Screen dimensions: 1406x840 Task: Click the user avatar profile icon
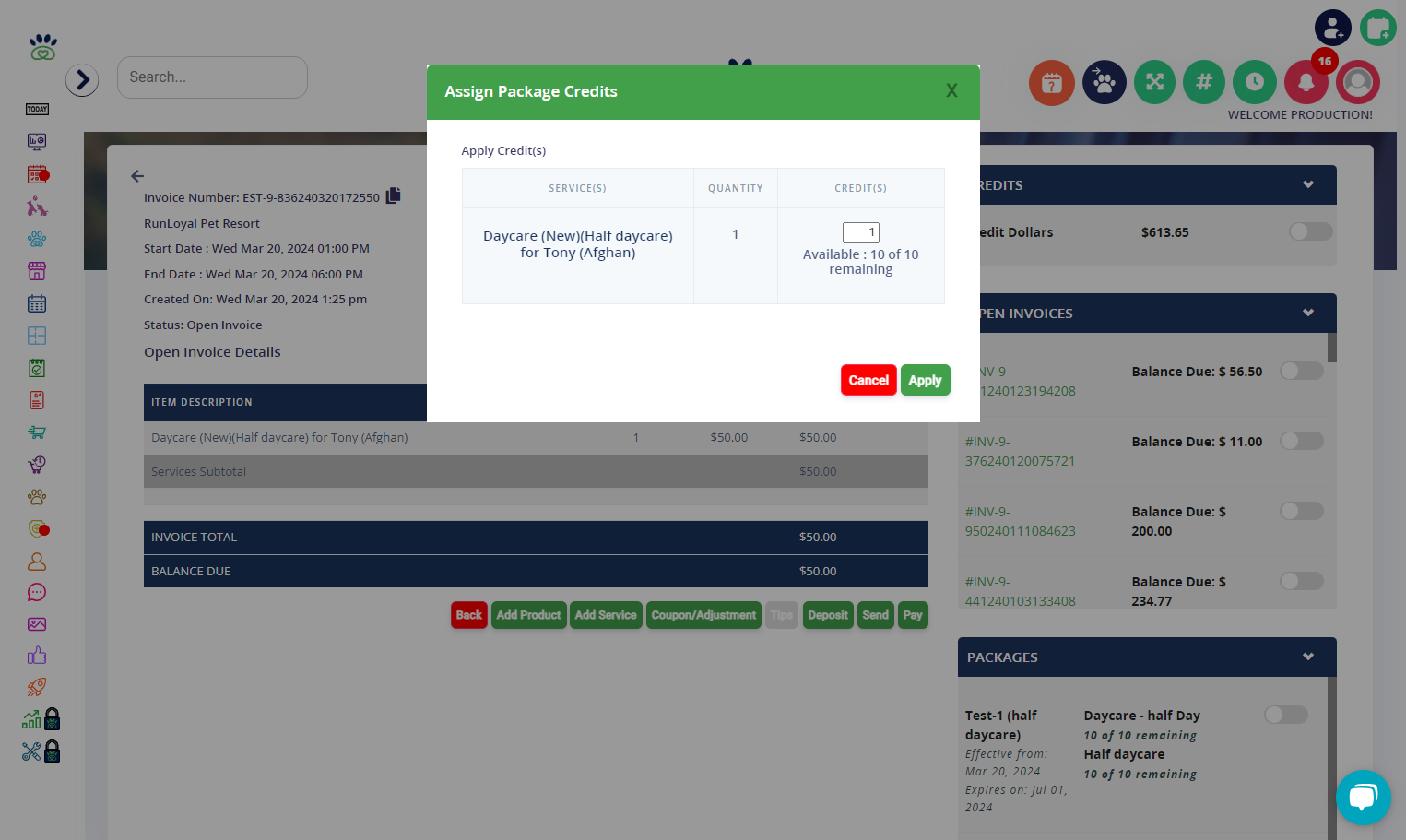pos(1357,82)
